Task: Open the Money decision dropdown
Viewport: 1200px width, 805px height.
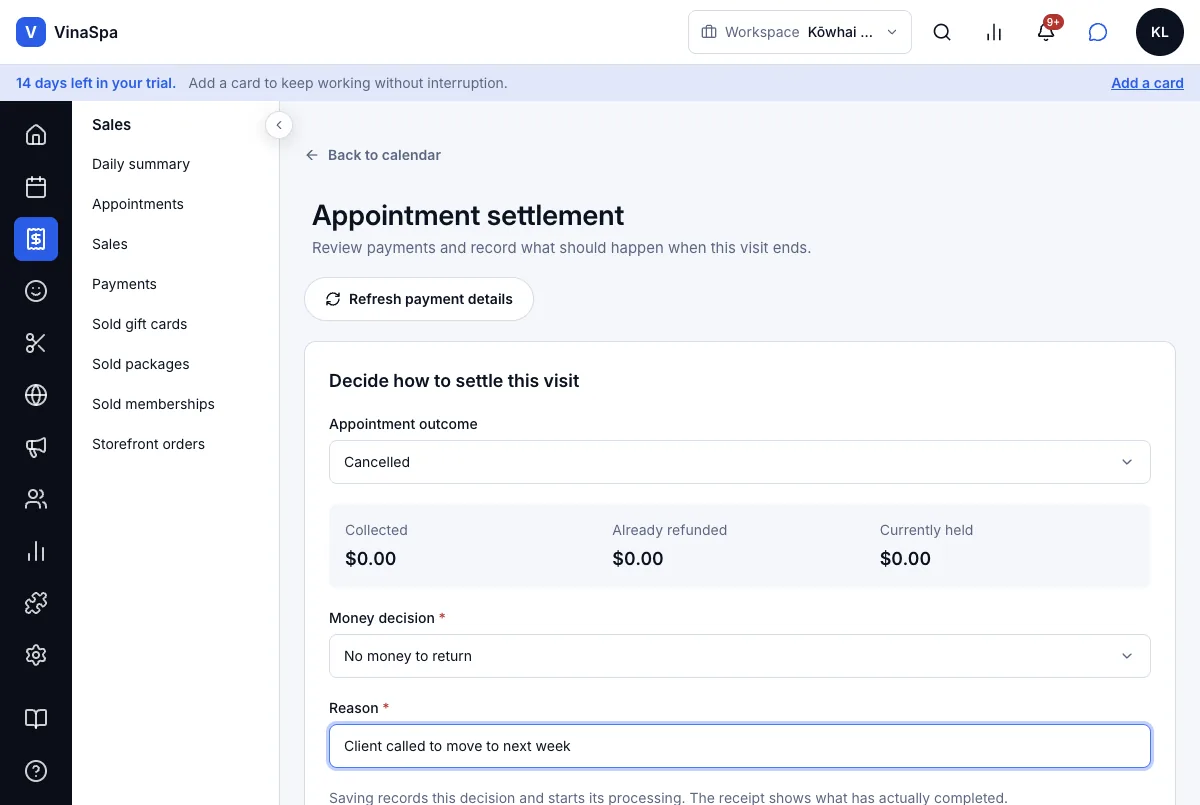Action: (x=740, y=656)
